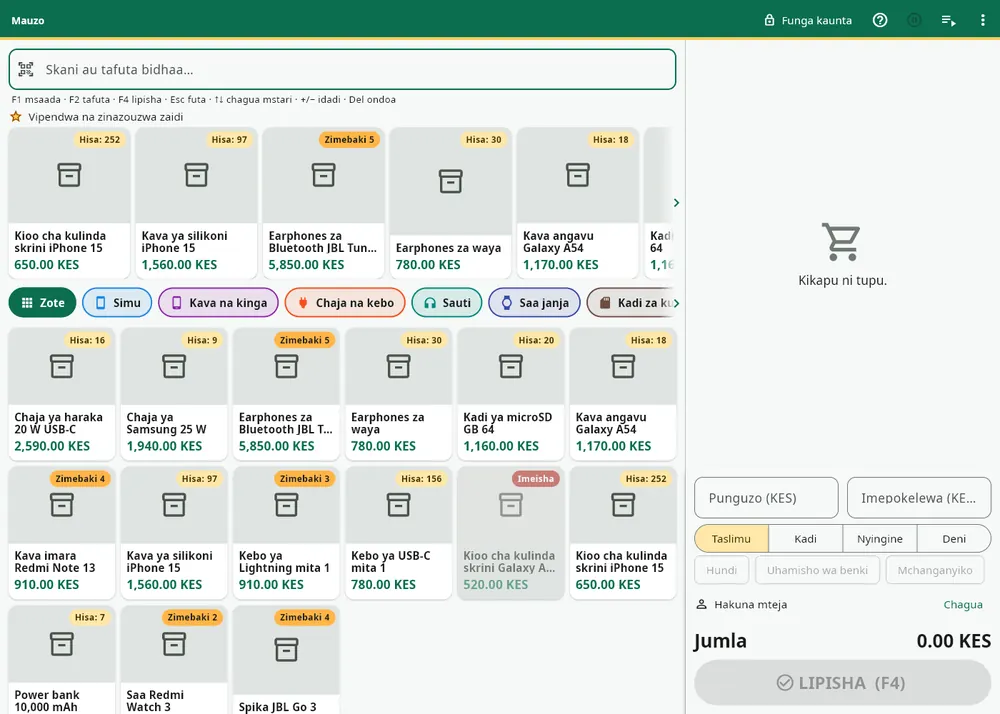
Task: Click Chagua to pick a customer
Action: pyautogui.click(x=963, y=604)
